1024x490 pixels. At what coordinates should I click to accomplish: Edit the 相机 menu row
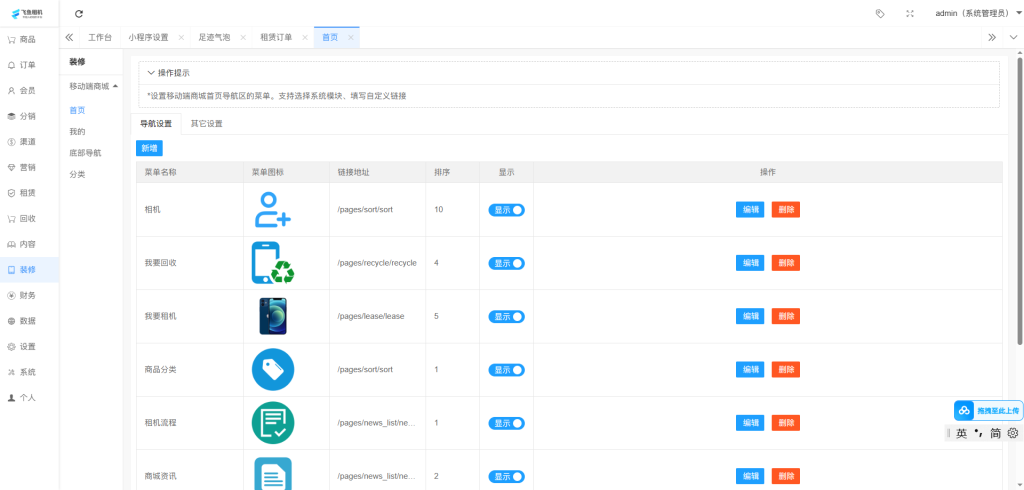pos(750,210)
